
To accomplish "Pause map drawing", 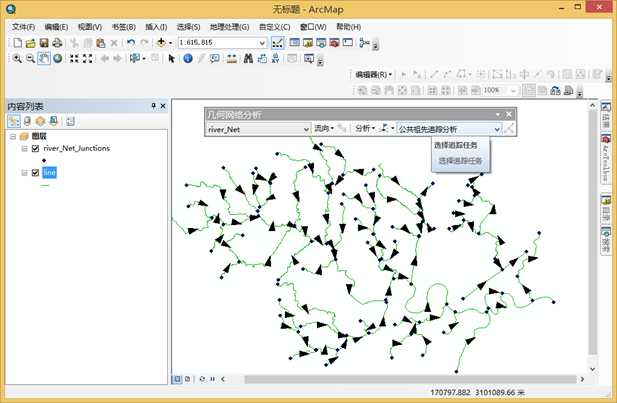I will coord(212,379).
